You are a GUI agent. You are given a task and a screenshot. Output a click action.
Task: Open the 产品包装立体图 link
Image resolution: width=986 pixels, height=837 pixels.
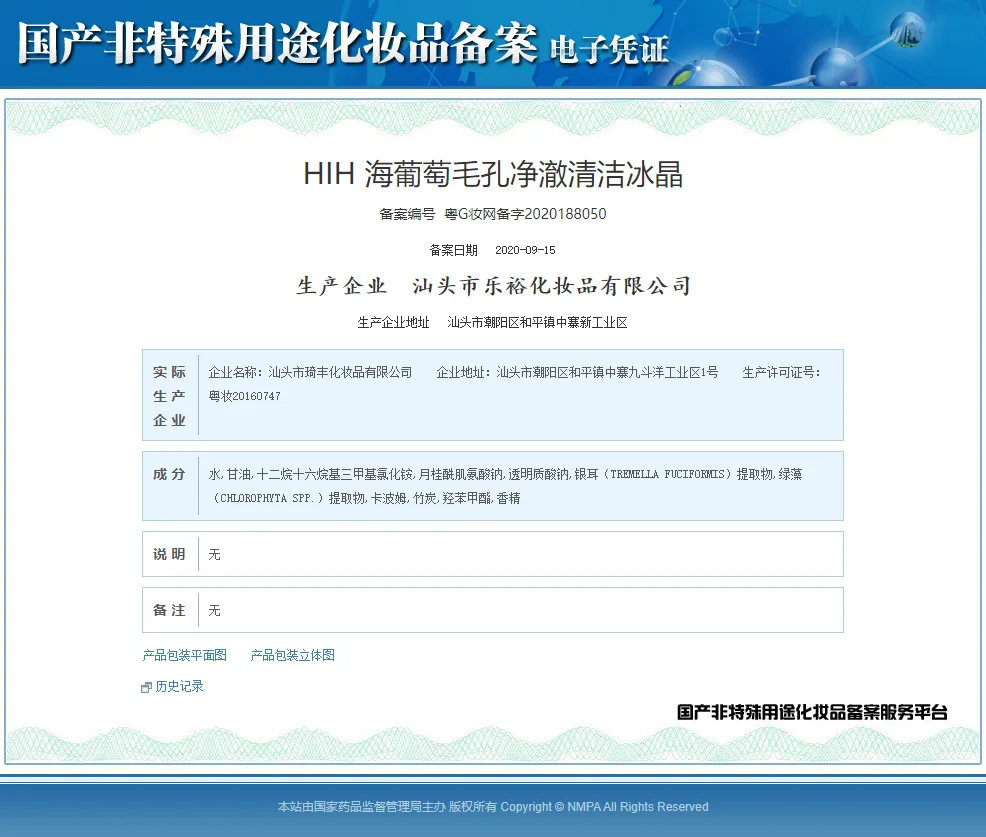(x=292, y=655)
